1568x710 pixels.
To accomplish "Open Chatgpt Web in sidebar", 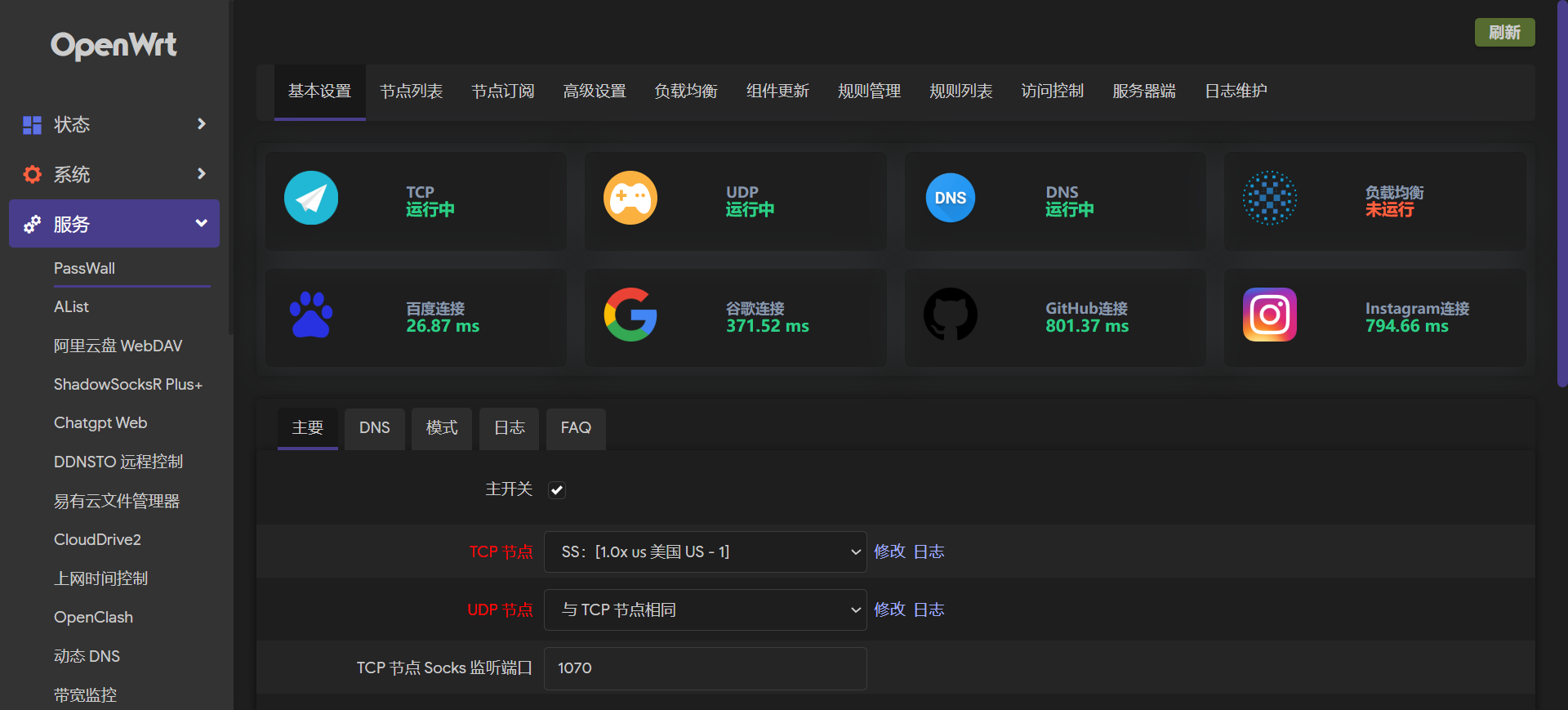I will pos(100,422).
